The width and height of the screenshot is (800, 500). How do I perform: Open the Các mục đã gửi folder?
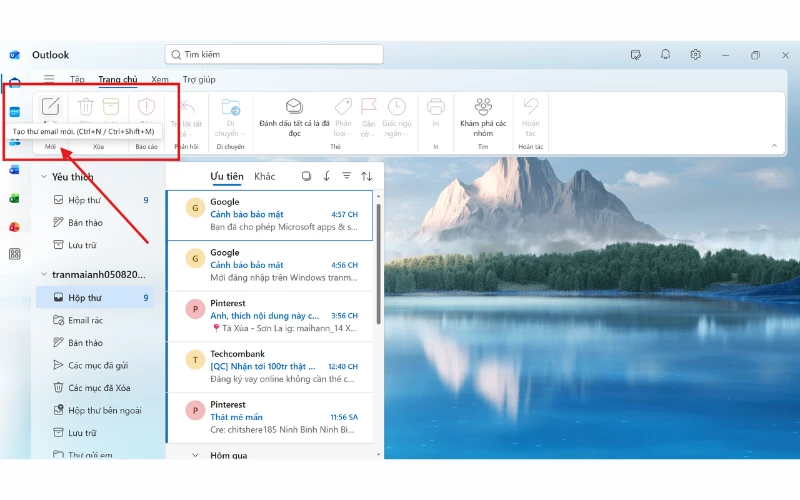click(95, 365)
